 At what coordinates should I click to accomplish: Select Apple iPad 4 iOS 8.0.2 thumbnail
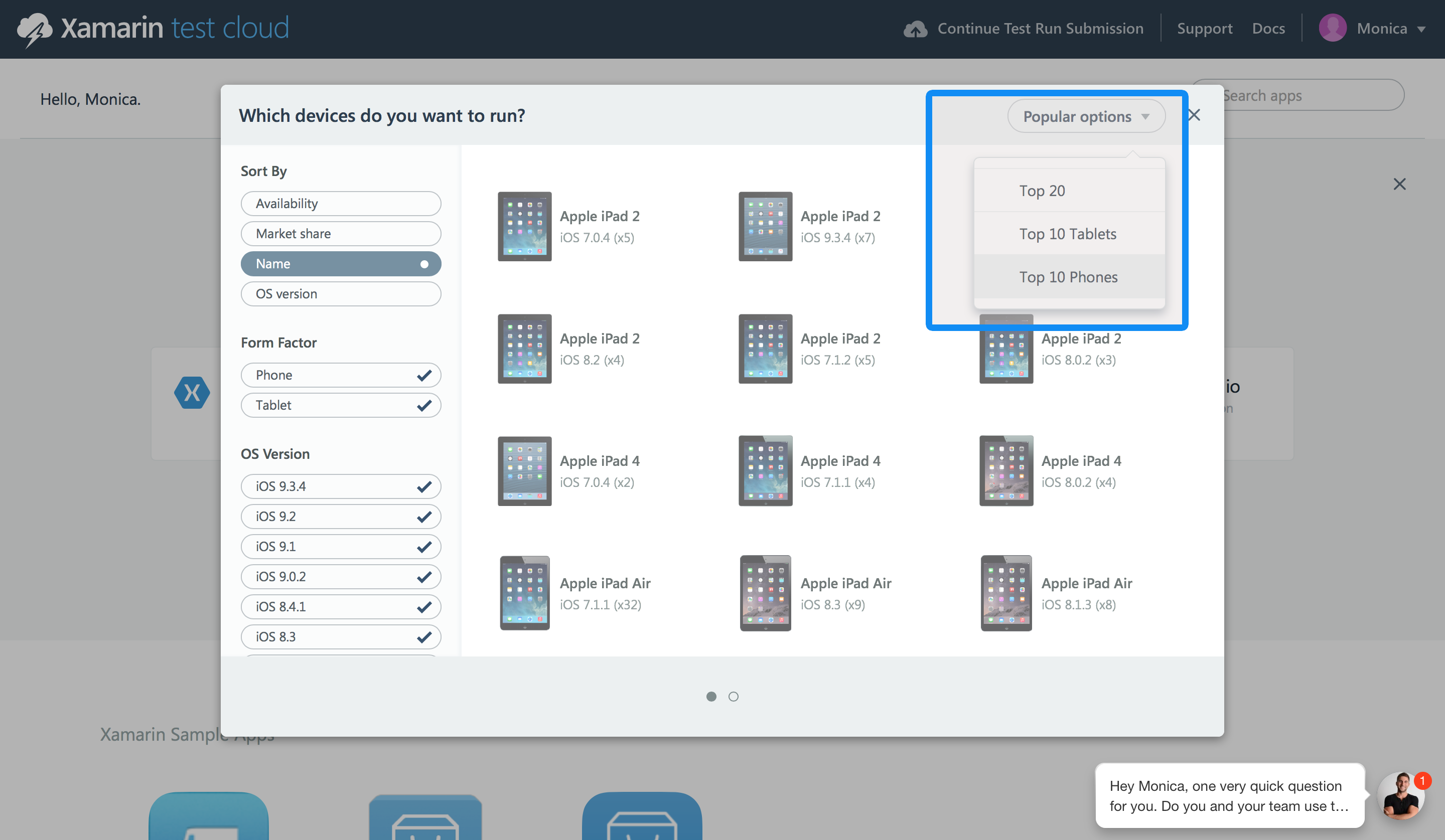click(1006, 471)
